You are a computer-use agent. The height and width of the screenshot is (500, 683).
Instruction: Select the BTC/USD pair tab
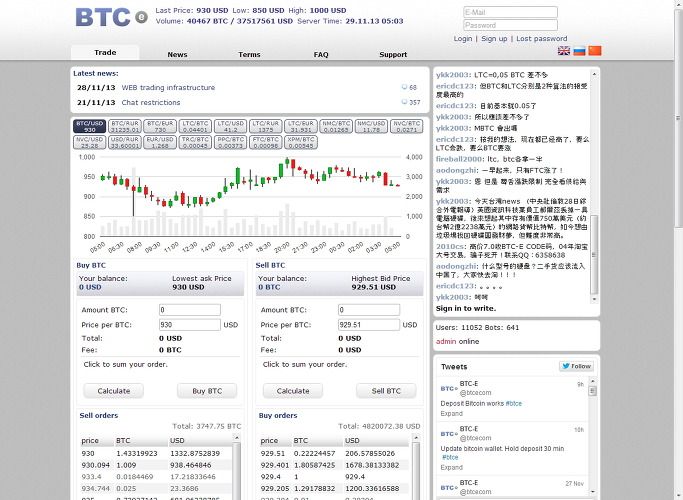89,126
